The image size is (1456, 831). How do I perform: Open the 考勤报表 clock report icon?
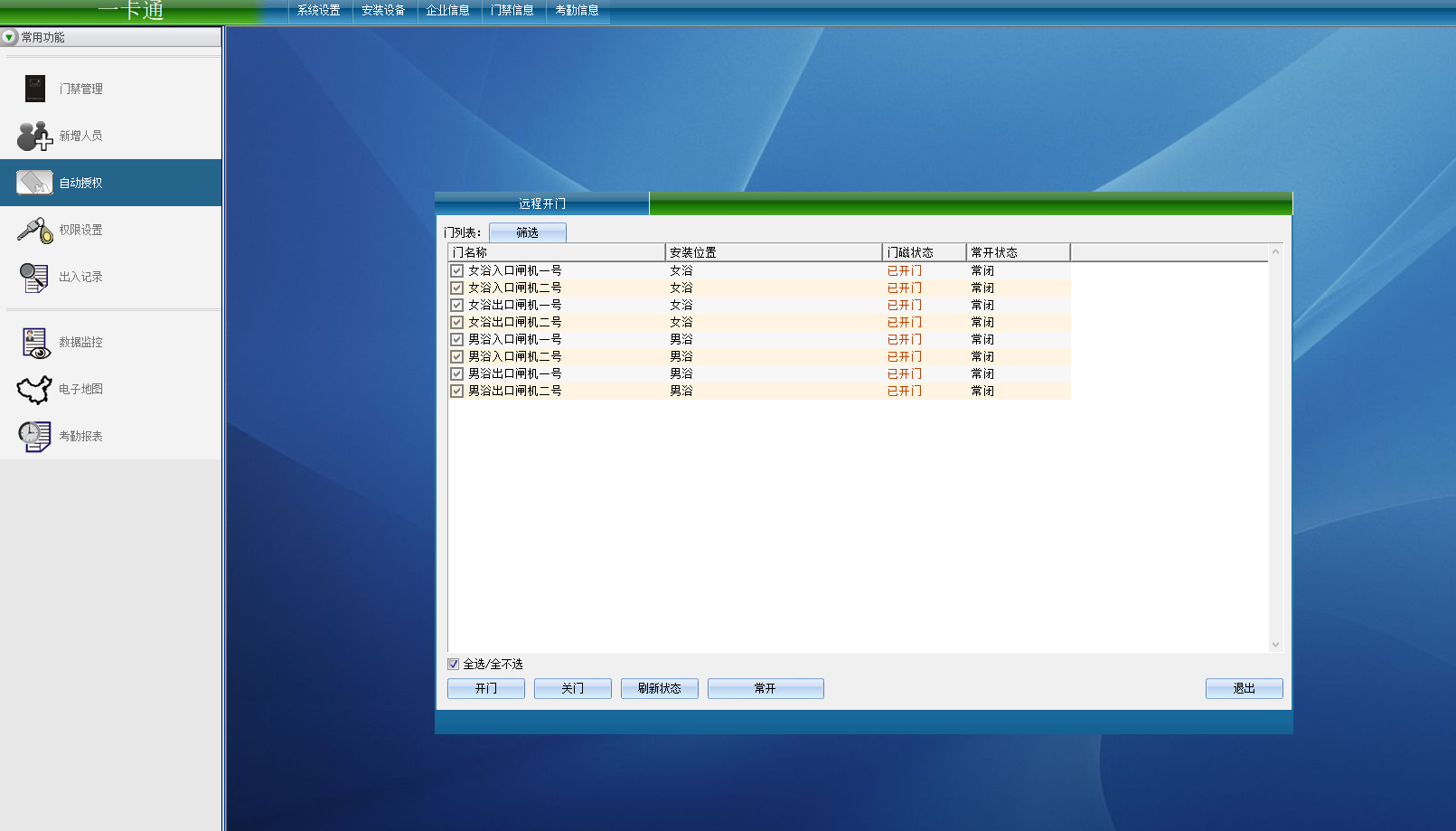pos(34,436)
